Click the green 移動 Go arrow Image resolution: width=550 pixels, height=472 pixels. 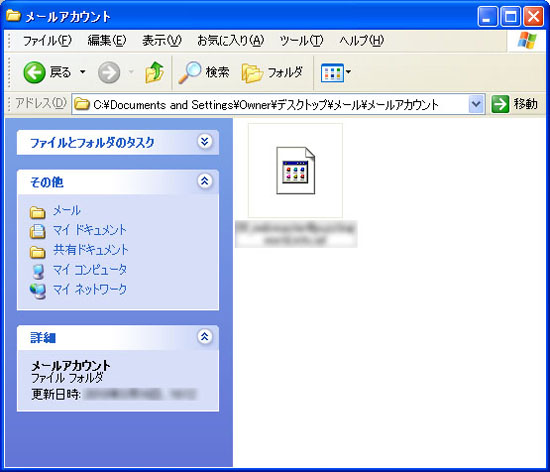pyautogui.click(x=500, y=104)
